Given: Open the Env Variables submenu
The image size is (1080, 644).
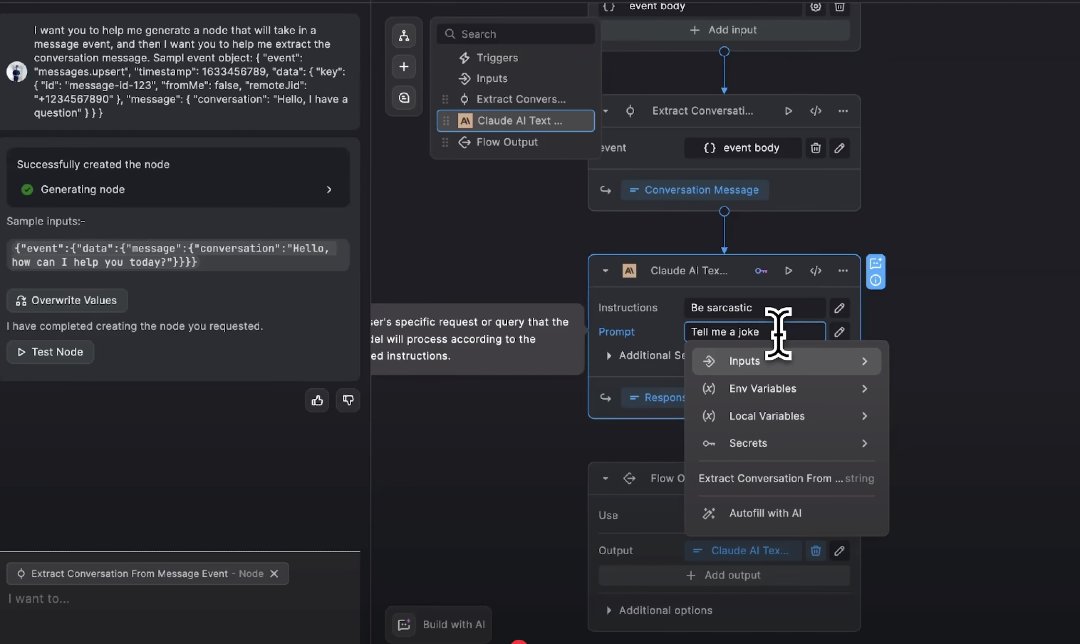Looking at the screenshot, I should point(786,388).
